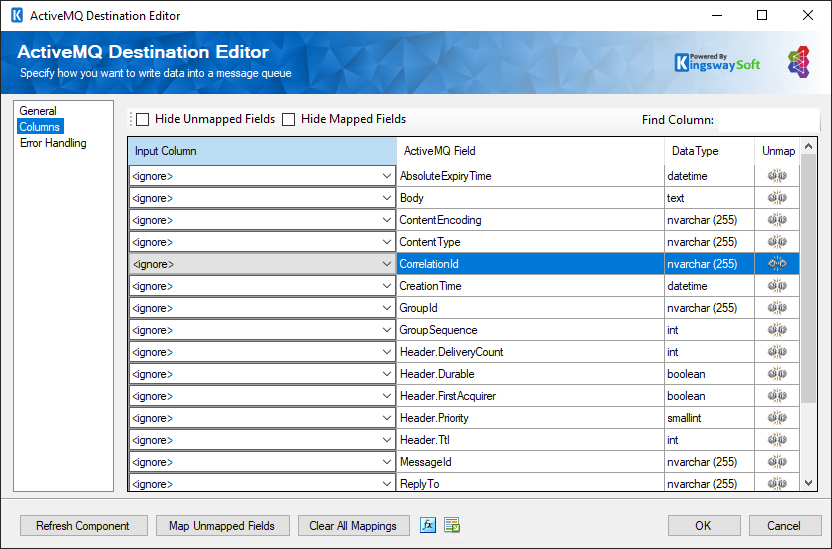Open input column dropdown for Header.Durable
The height and width of the screenshot is (549, 832).
click(x=387, y=374)
